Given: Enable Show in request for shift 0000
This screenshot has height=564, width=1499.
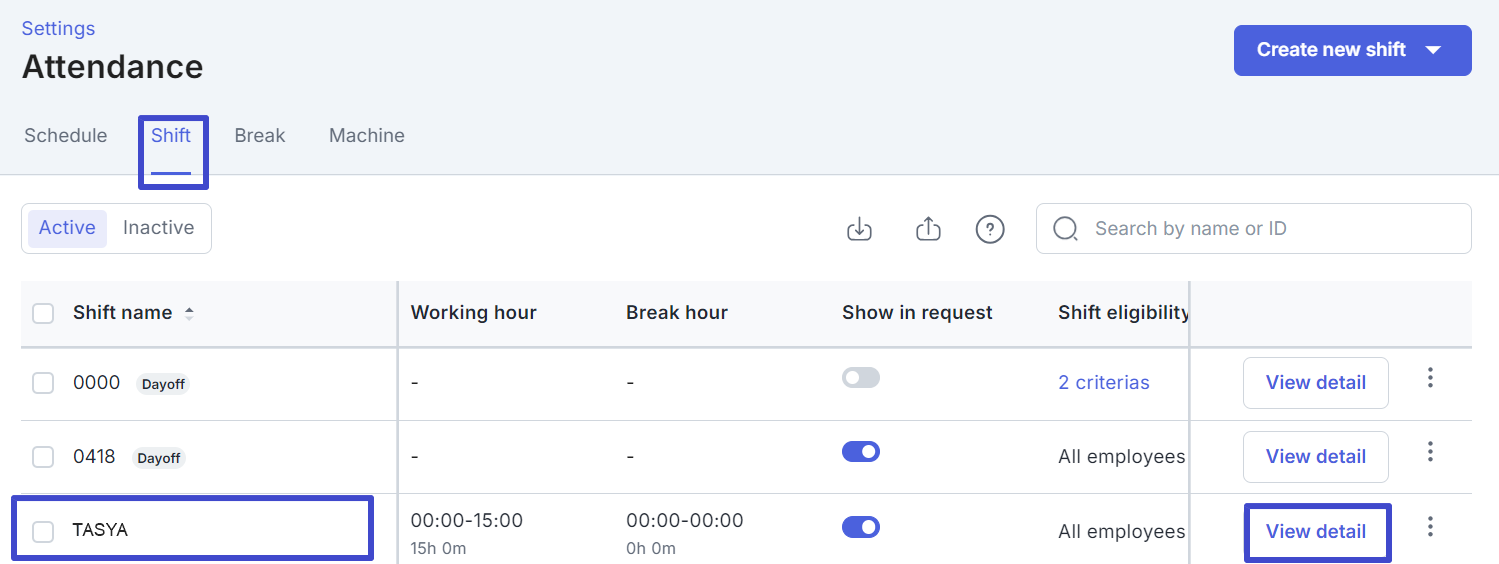Looking at the screenshot, I should tap(861, 378).
